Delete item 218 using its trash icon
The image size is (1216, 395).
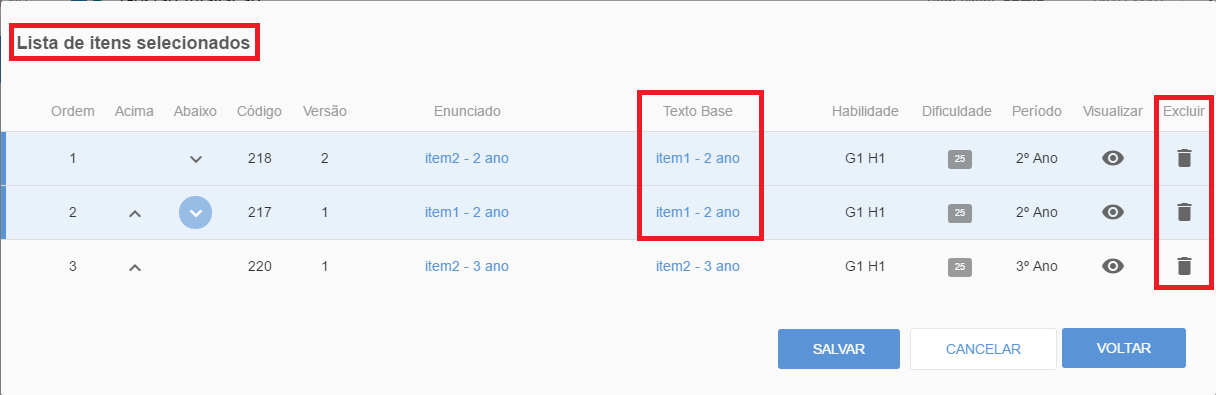click(1184, 158)
